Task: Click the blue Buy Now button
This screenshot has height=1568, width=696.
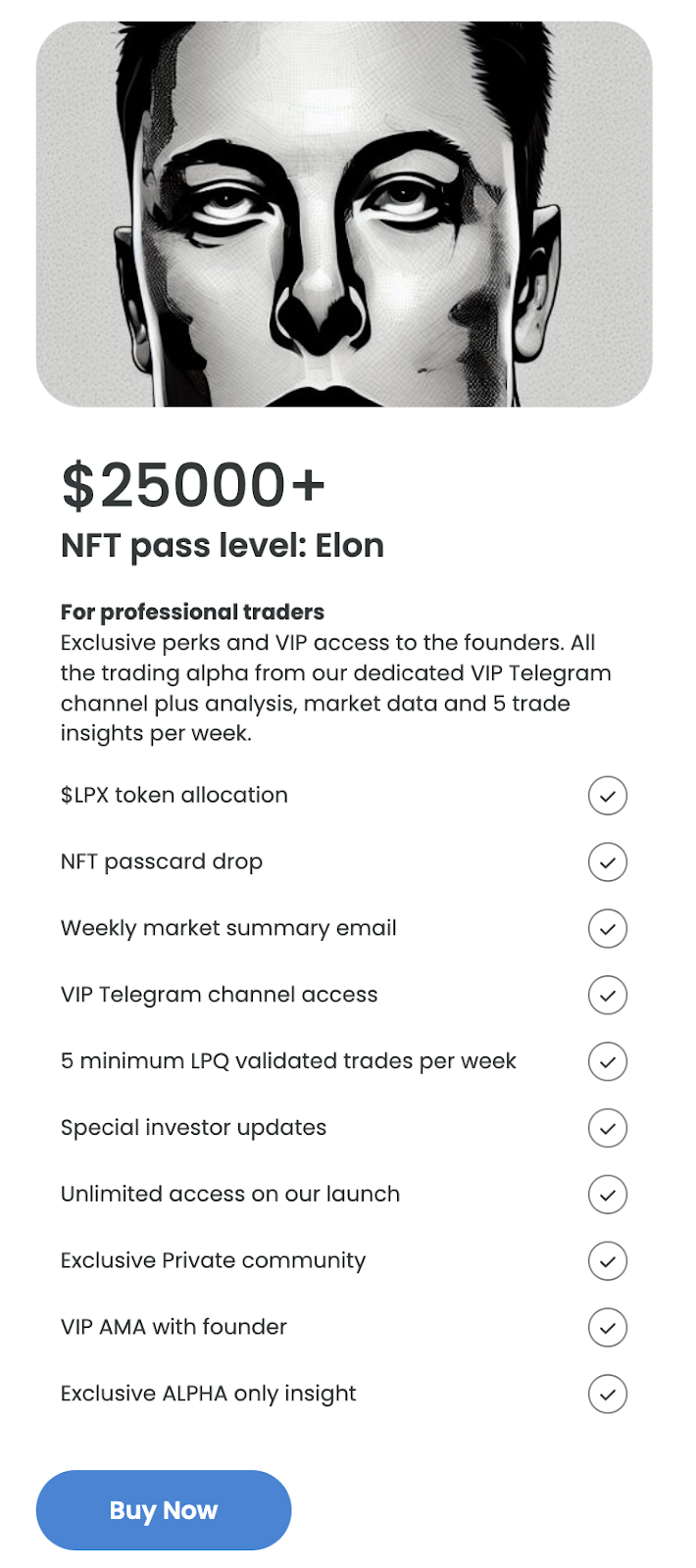Action: [x=164, y=1510]
